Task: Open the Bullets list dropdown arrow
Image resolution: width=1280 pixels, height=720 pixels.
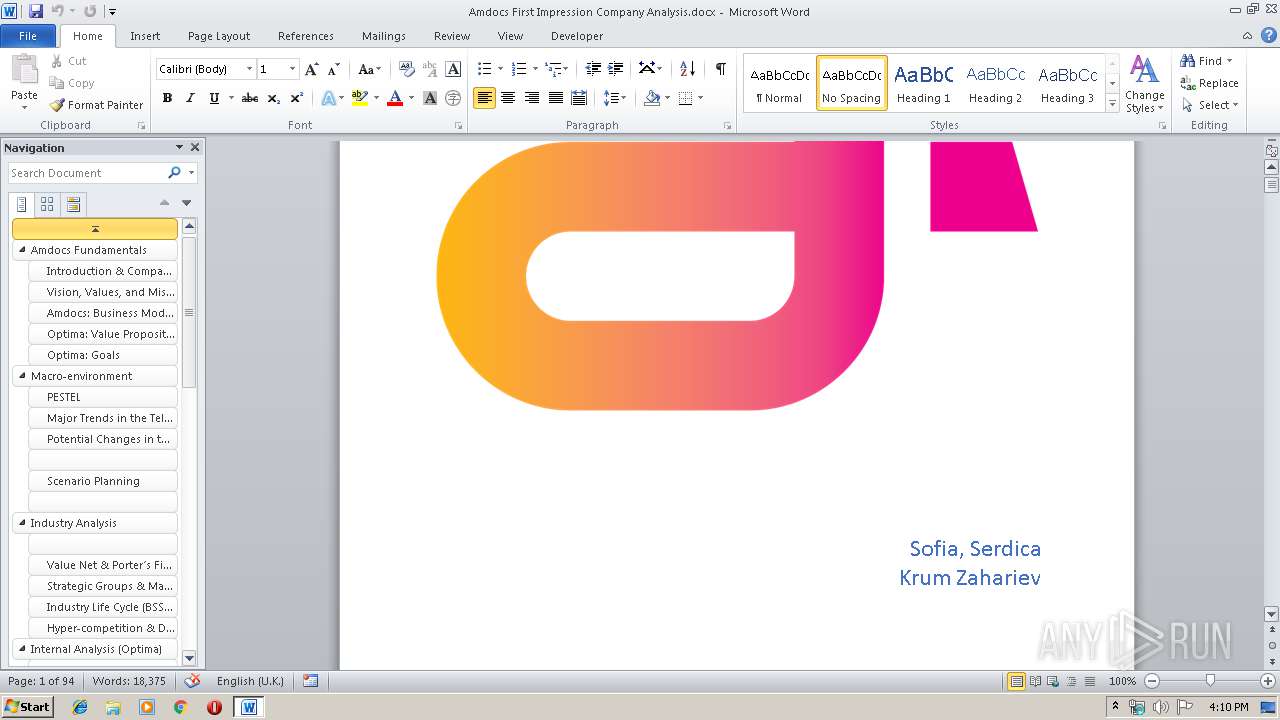Action: click(x=500, y=69)
